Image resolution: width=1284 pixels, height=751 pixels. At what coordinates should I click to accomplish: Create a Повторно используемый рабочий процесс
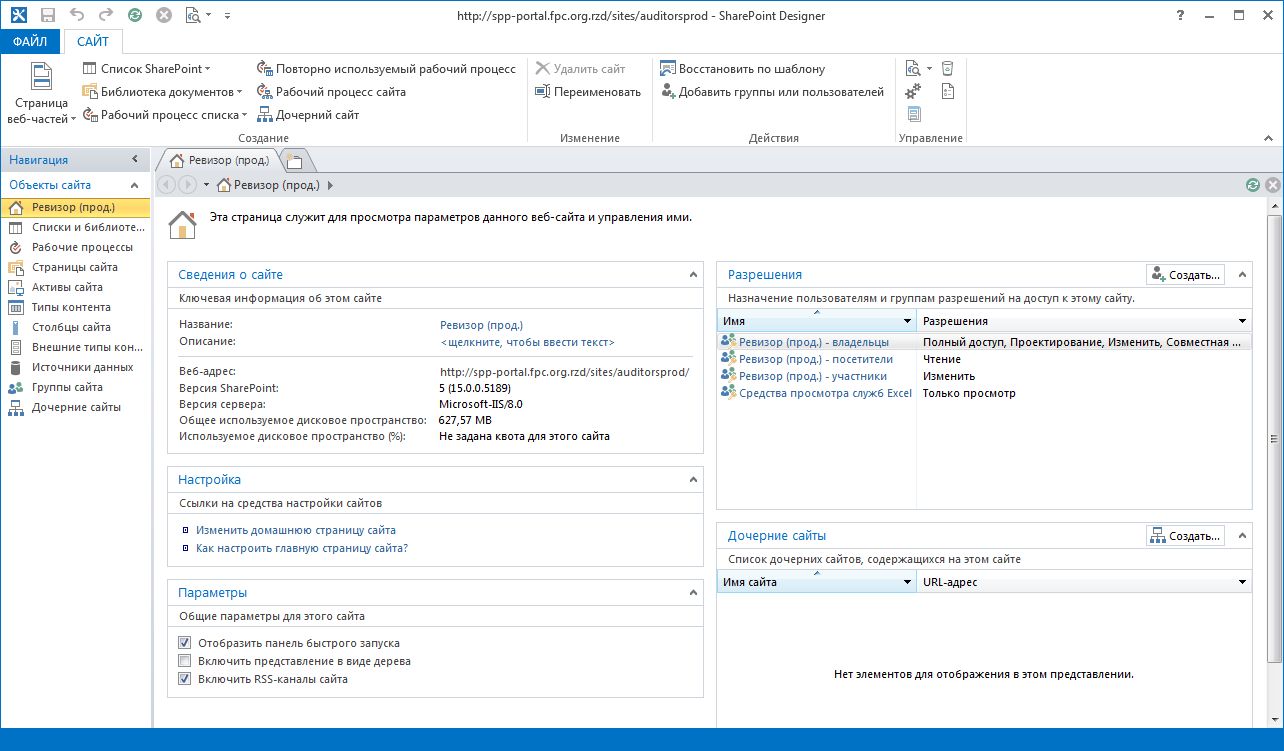tap(386, 69)
